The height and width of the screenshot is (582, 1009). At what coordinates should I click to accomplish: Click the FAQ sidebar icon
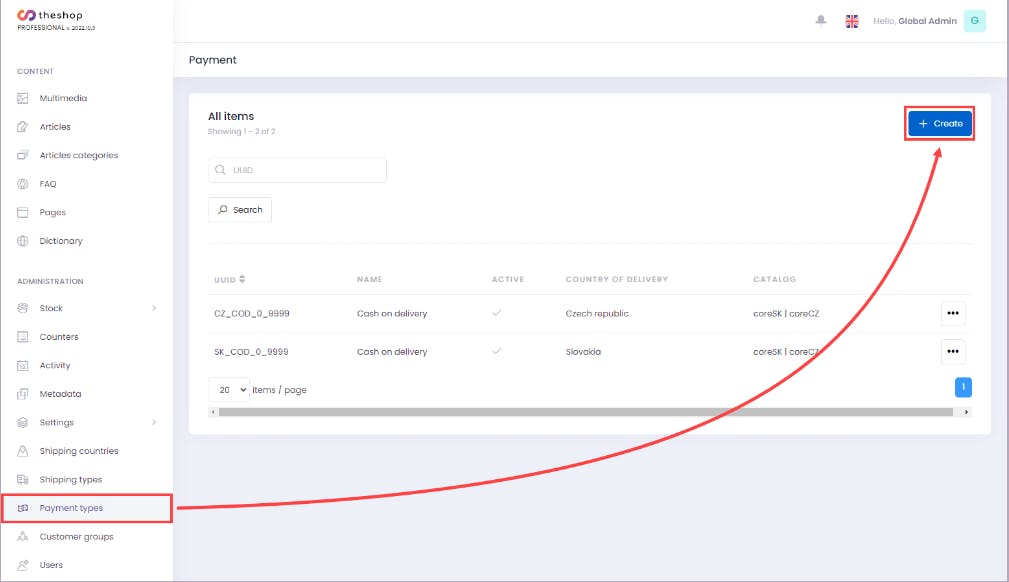pyautogui.click(x=23, y=184)
